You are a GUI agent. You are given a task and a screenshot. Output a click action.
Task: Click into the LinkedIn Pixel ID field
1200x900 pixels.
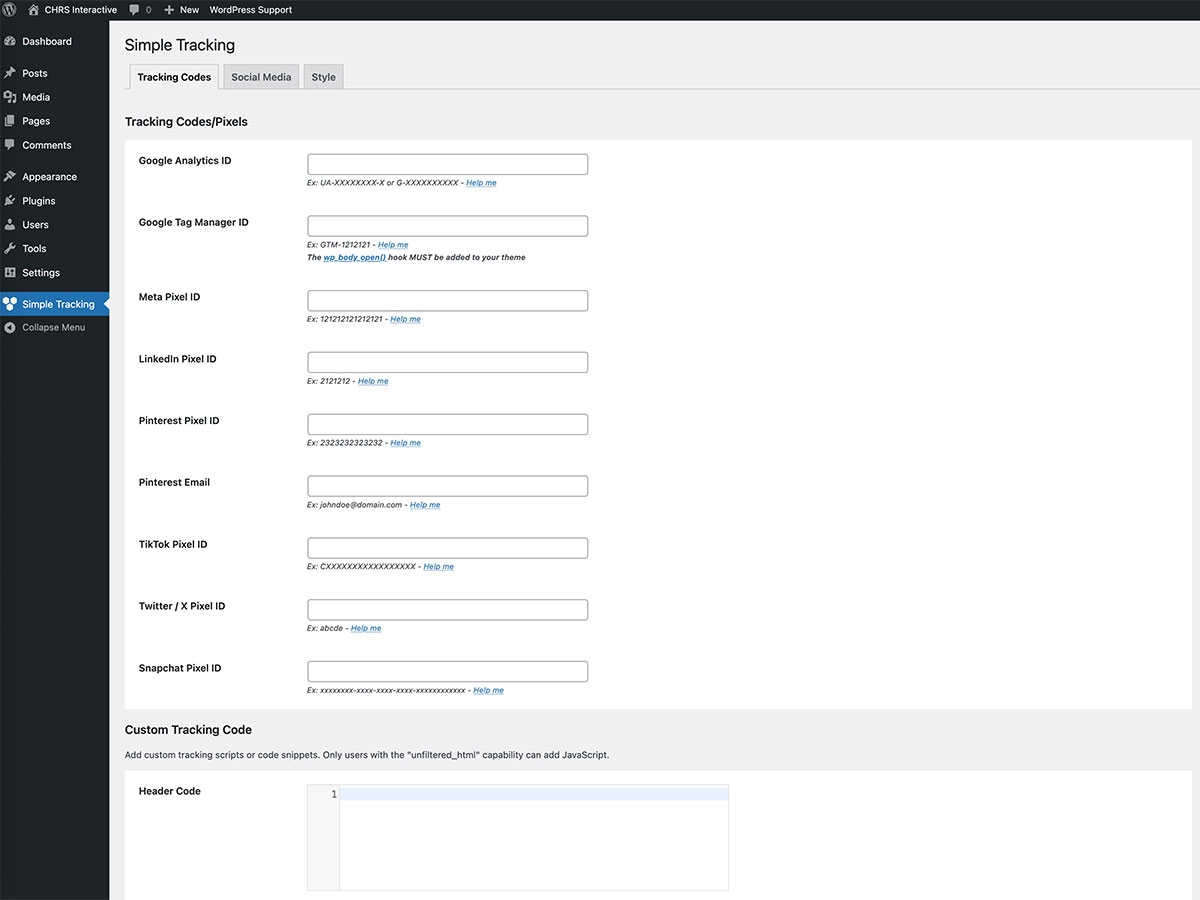click(447, 363)
